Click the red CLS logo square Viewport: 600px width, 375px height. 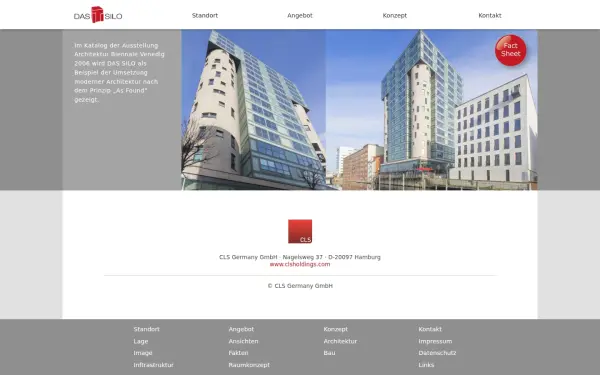pos(300,231)
